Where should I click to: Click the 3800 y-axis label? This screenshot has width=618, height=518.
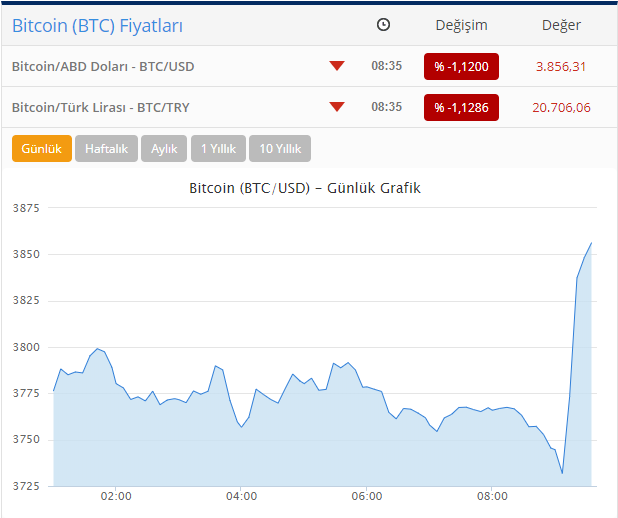point(26,347)
